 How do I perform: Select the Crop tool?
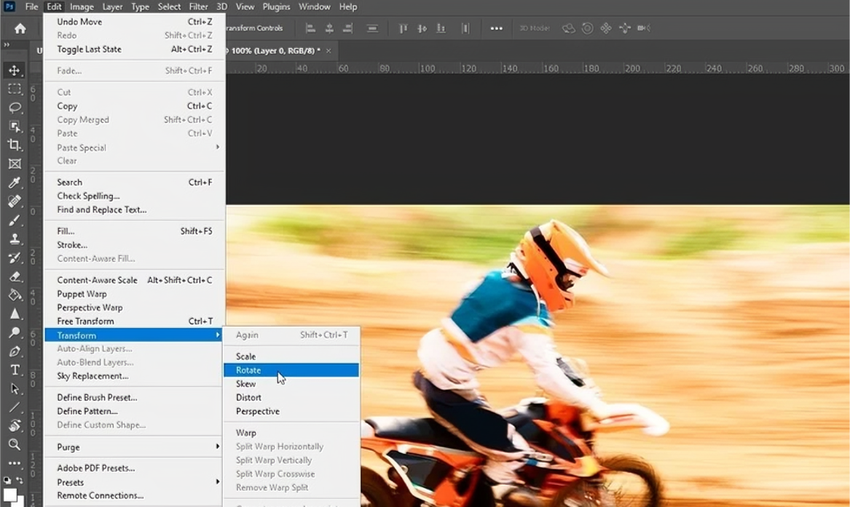tap(15, 145)
